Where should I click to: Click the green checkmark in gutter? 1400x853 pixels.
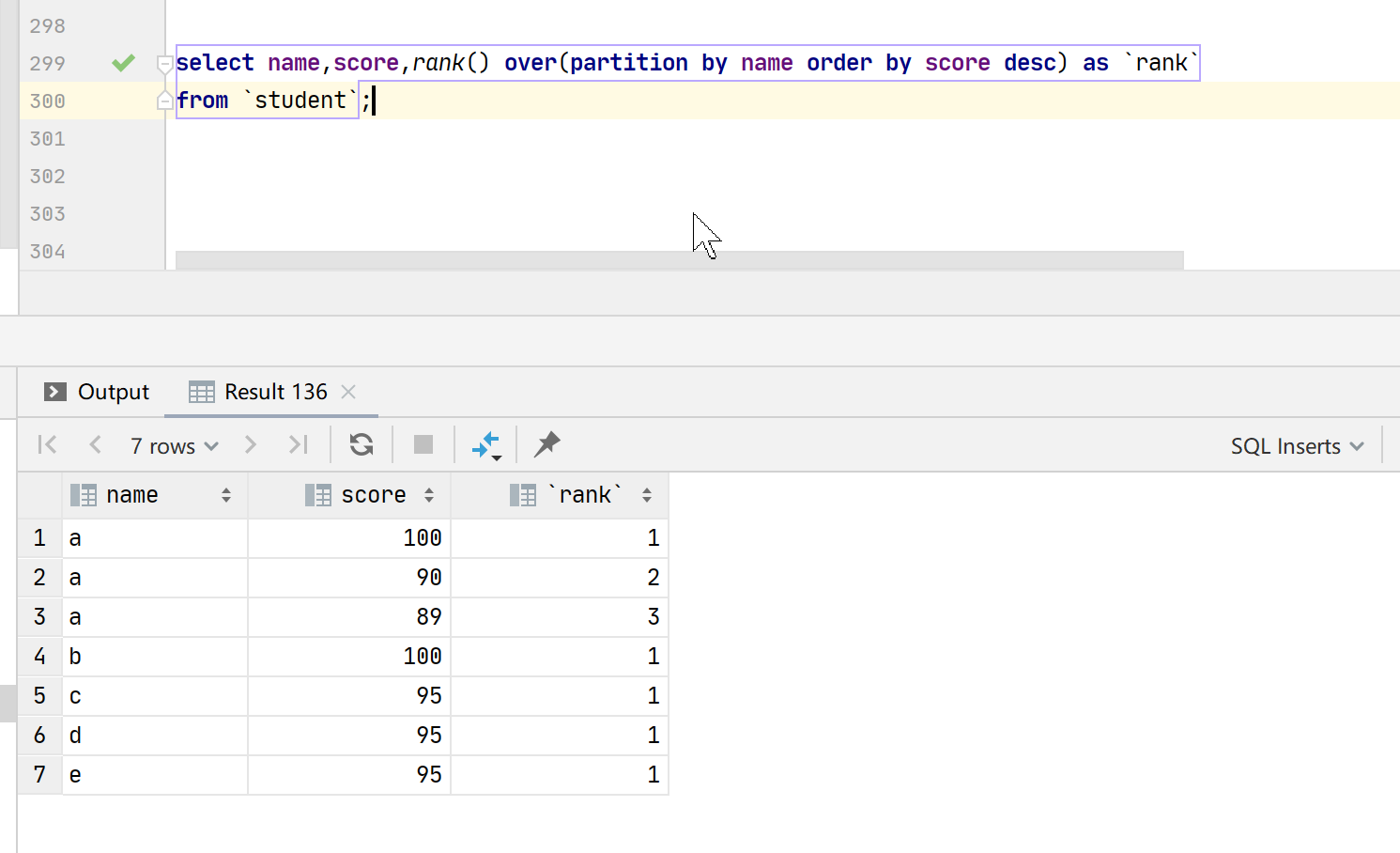123,63
